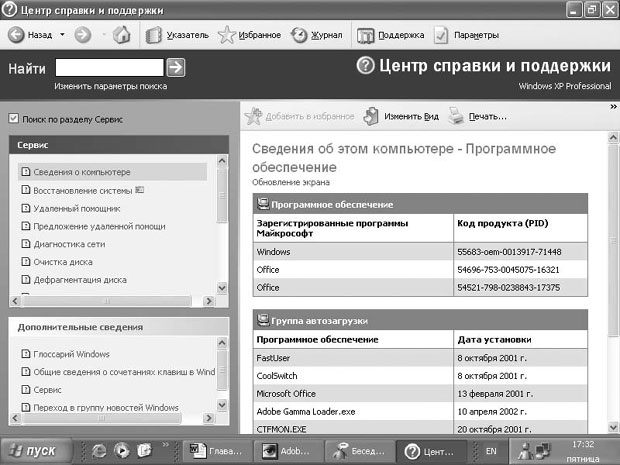Click Messenger tray icon
The height and width of the screenshot is (465, 620).
[x=525, y=451]
